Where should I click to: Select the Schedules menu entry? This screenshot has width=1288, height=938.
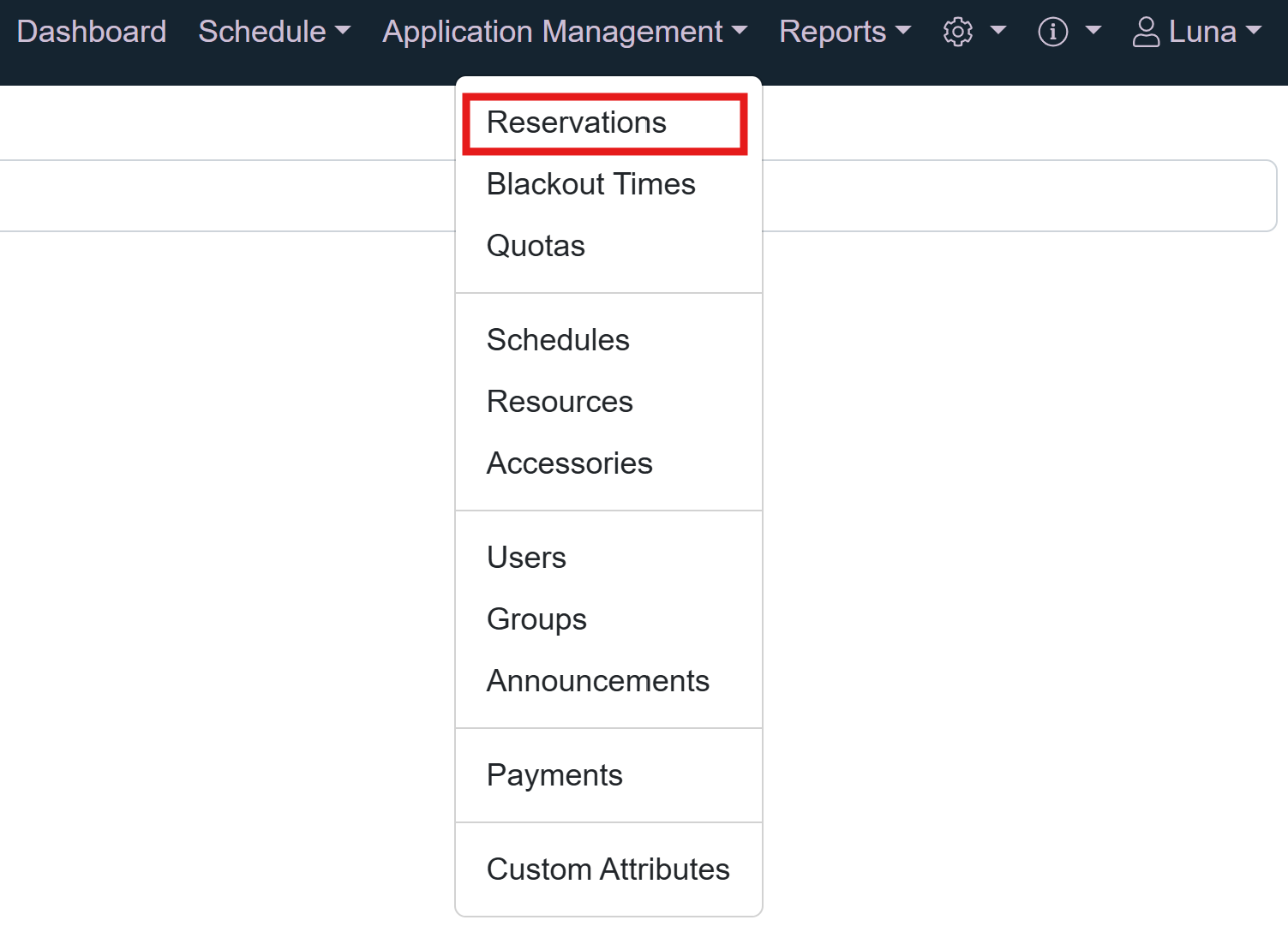point(558,340)
